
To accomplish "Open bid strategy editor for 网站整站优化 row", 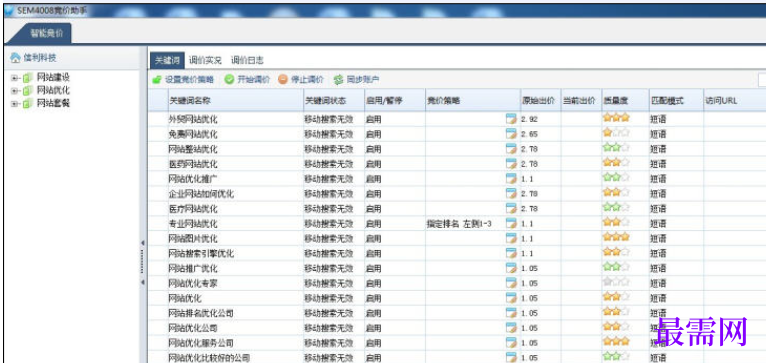I will (x=511, y=149).
